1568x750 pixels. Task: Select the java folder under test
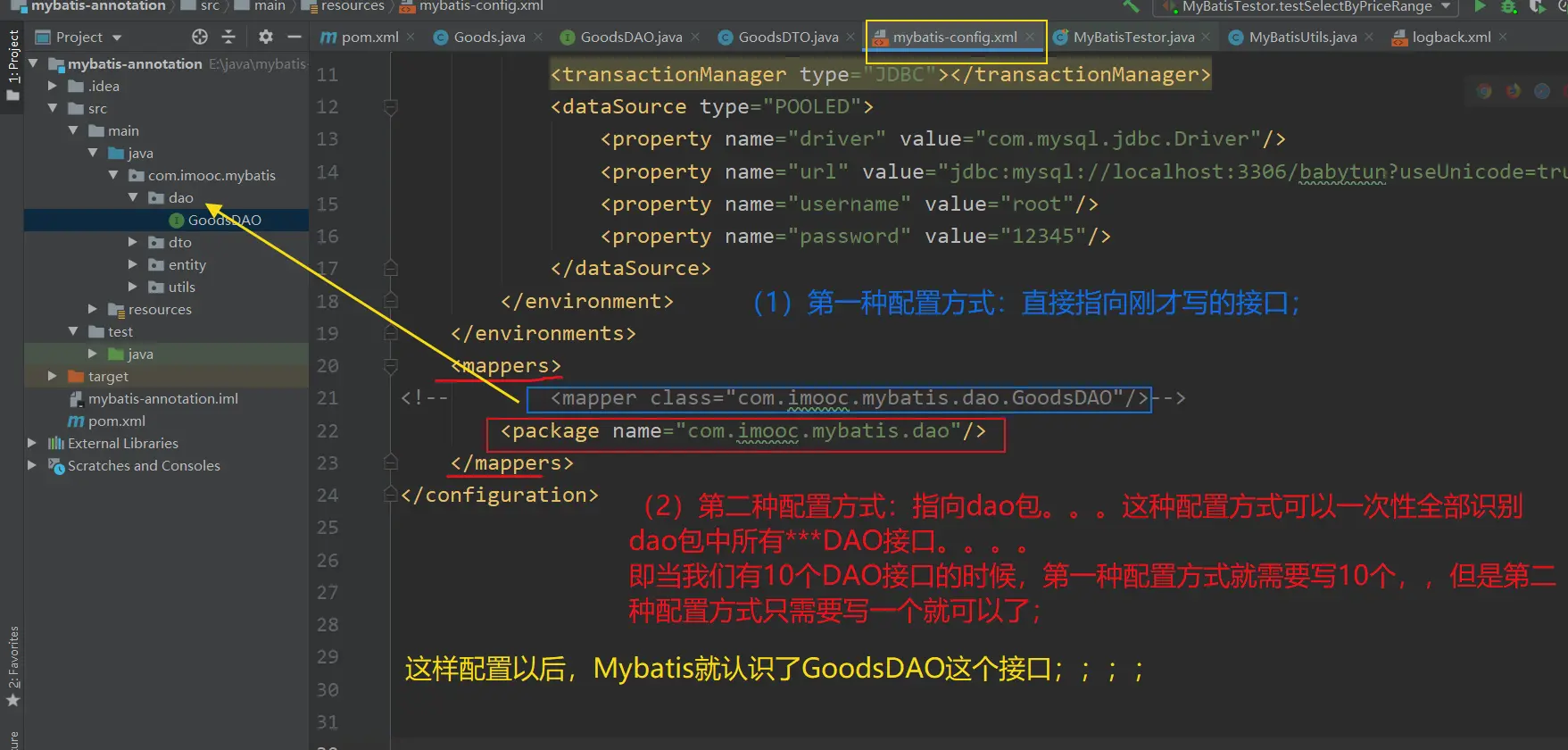point(140,354)
